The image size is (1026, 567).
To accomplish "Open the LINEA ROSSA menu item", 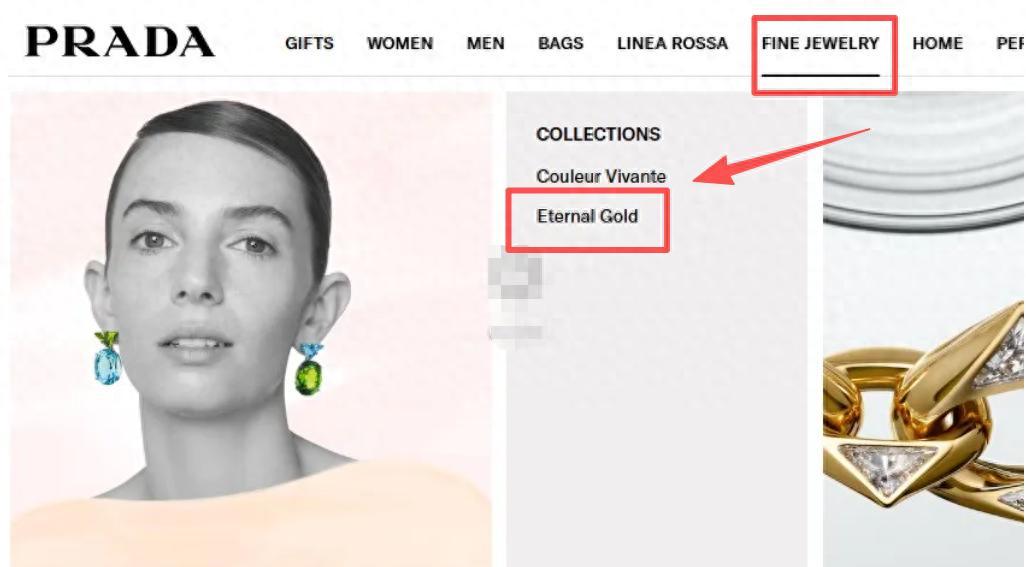I will click(672, 43).
